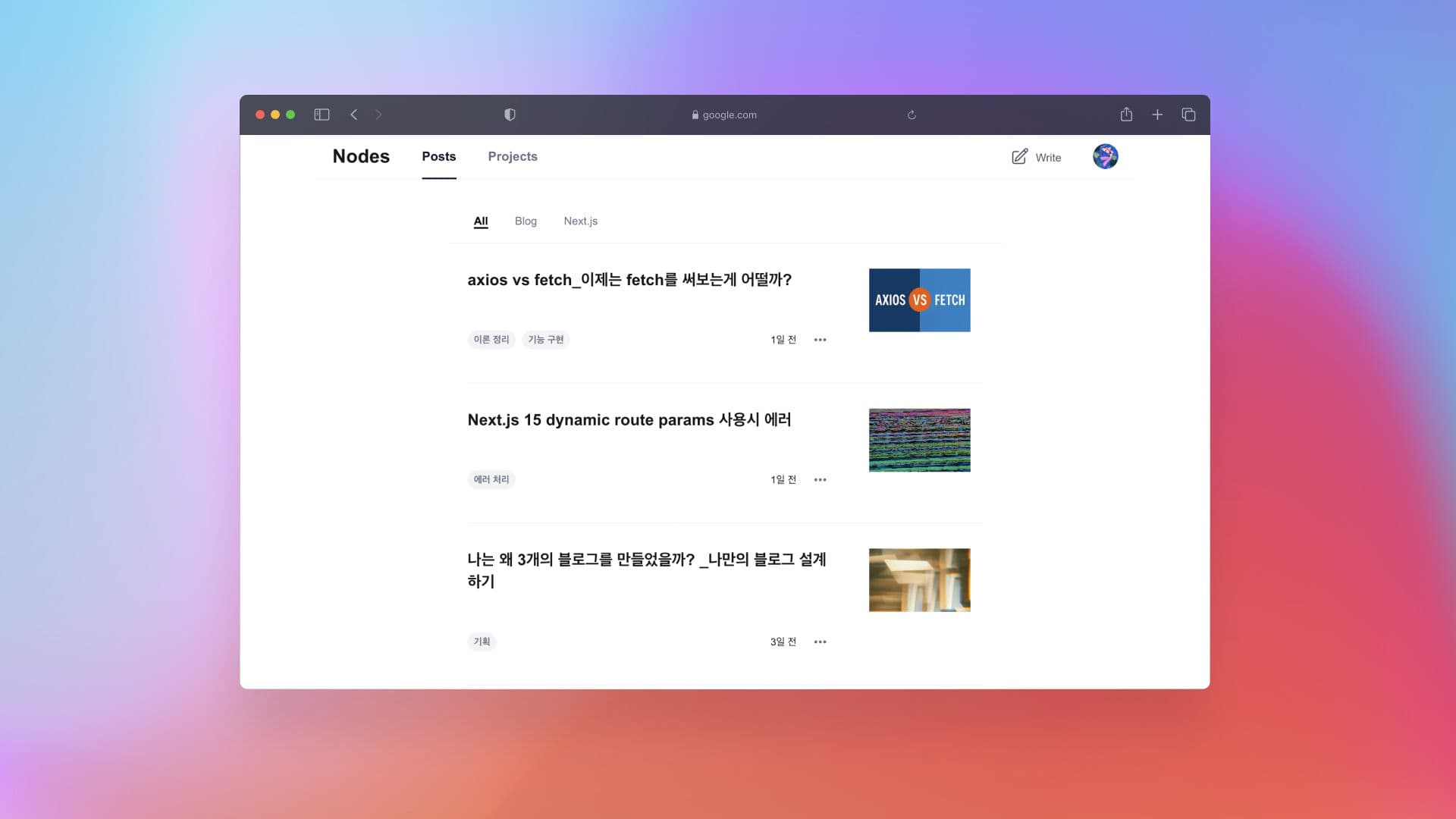
Task: Open the axios vs fetch post title
Action: [629, 280]
